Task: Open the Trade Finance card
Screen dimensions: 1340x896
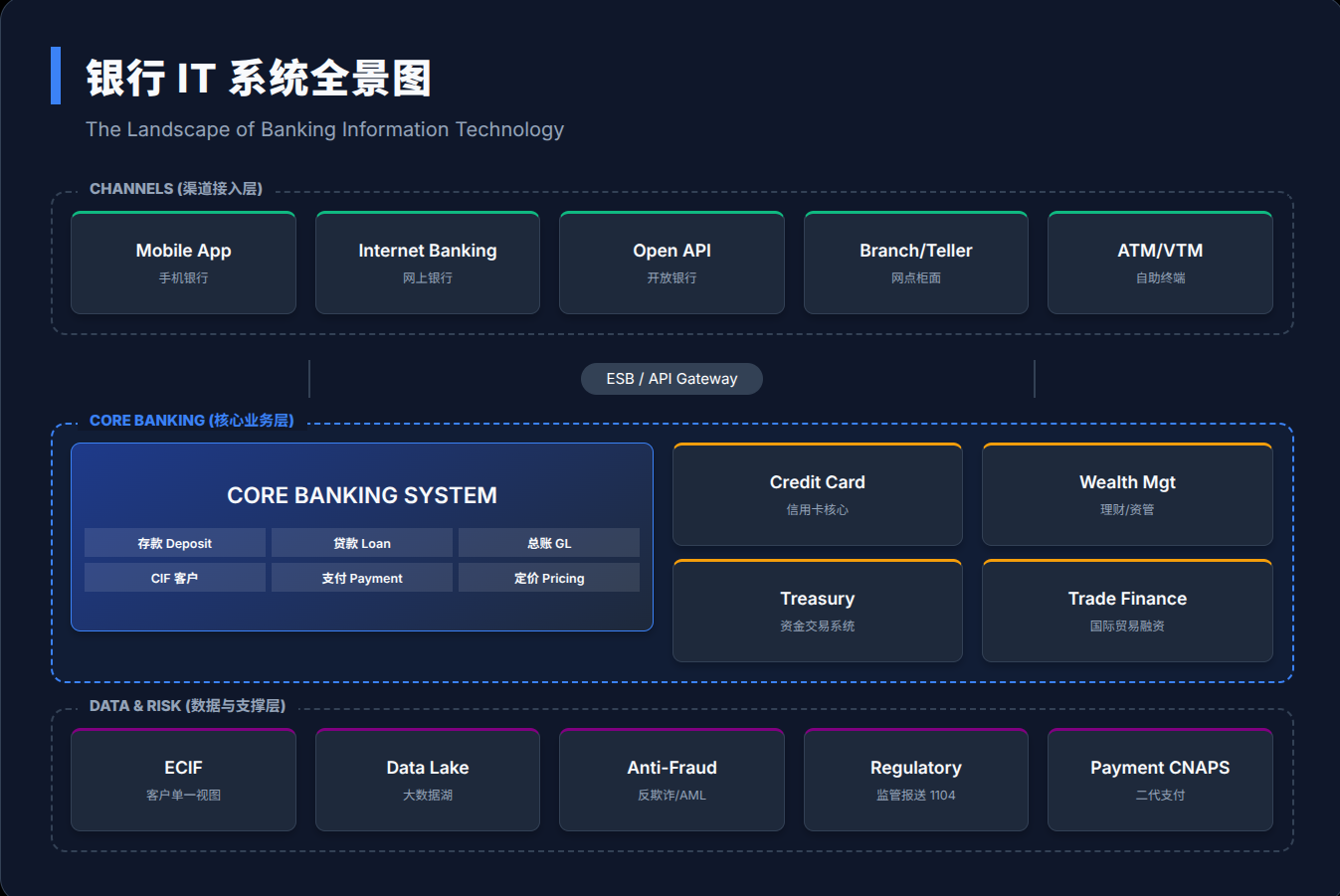Action: pos(1127,611)
